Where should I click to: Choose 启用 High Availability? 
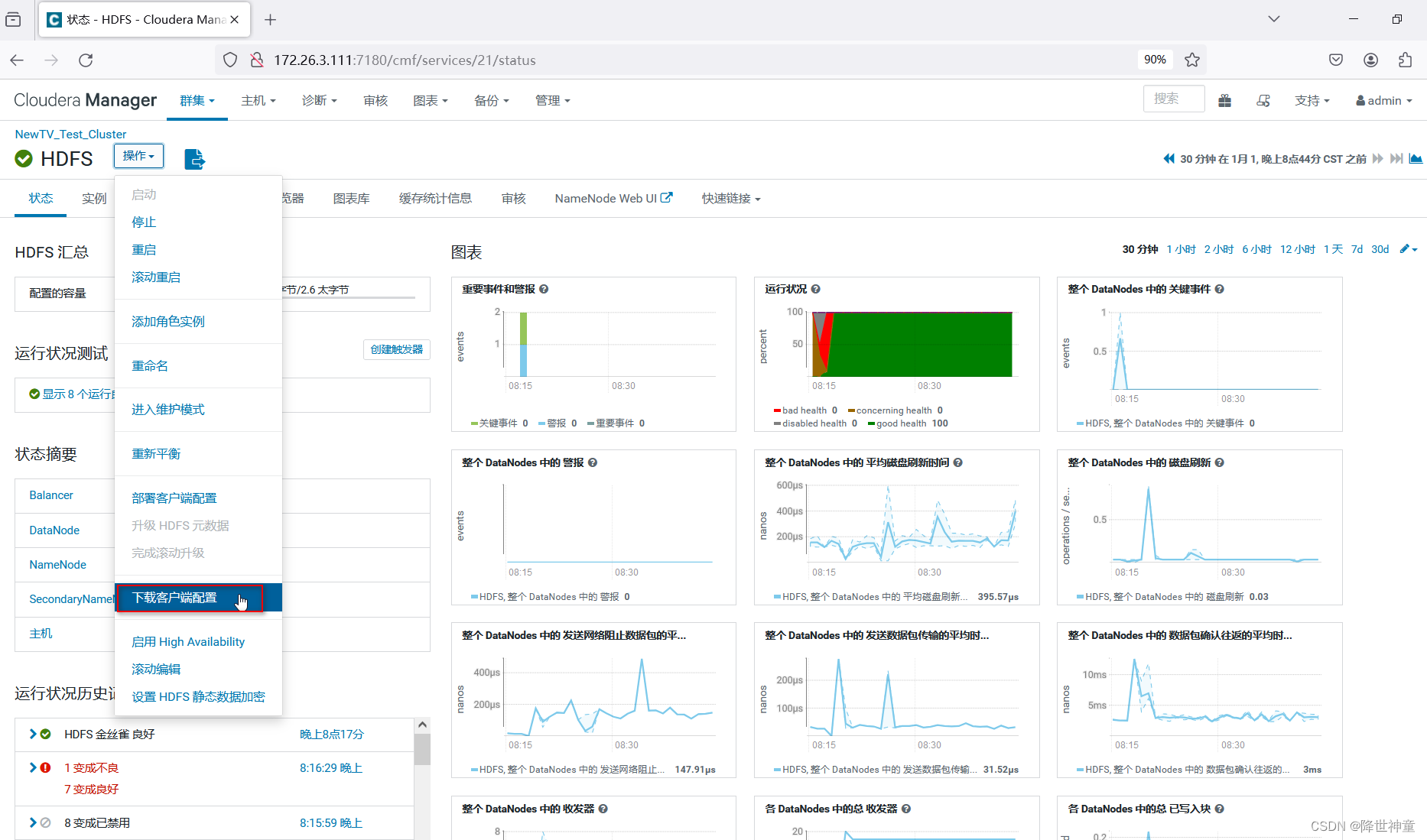pyautogui.click(x=198, y=642)
